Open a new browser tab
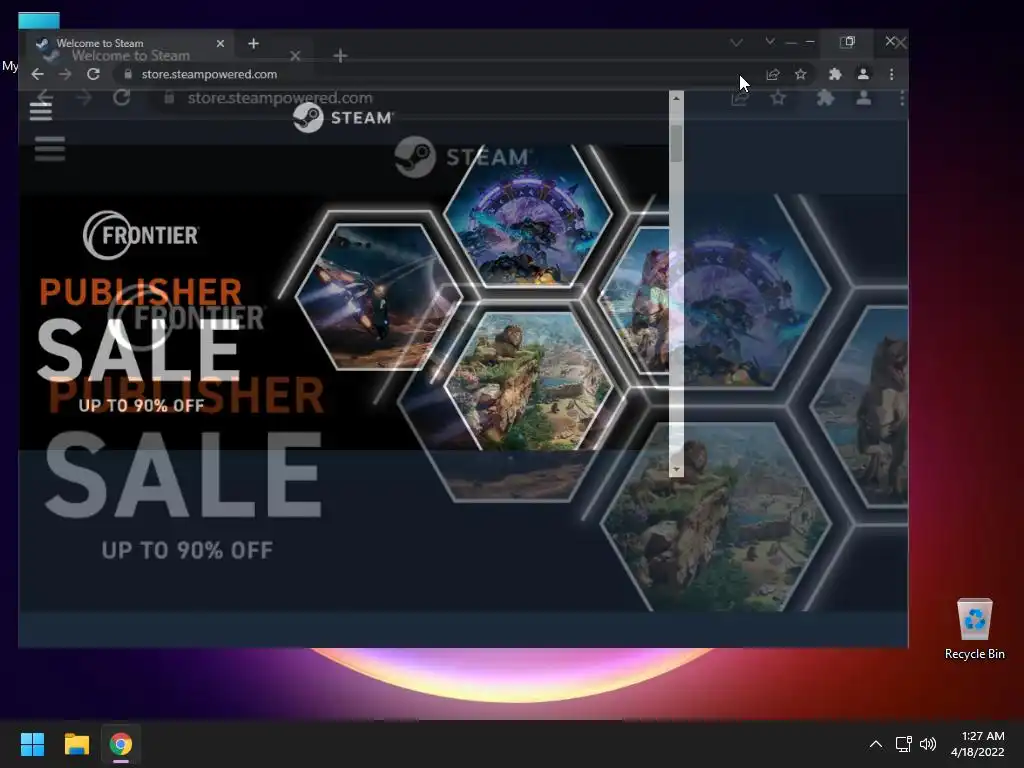 point(253,43)
